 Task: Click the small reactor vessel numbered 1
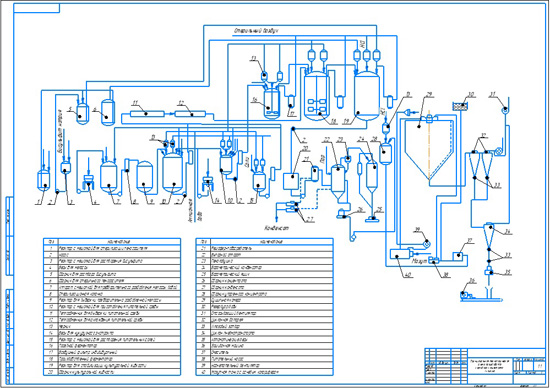[43, 181]
